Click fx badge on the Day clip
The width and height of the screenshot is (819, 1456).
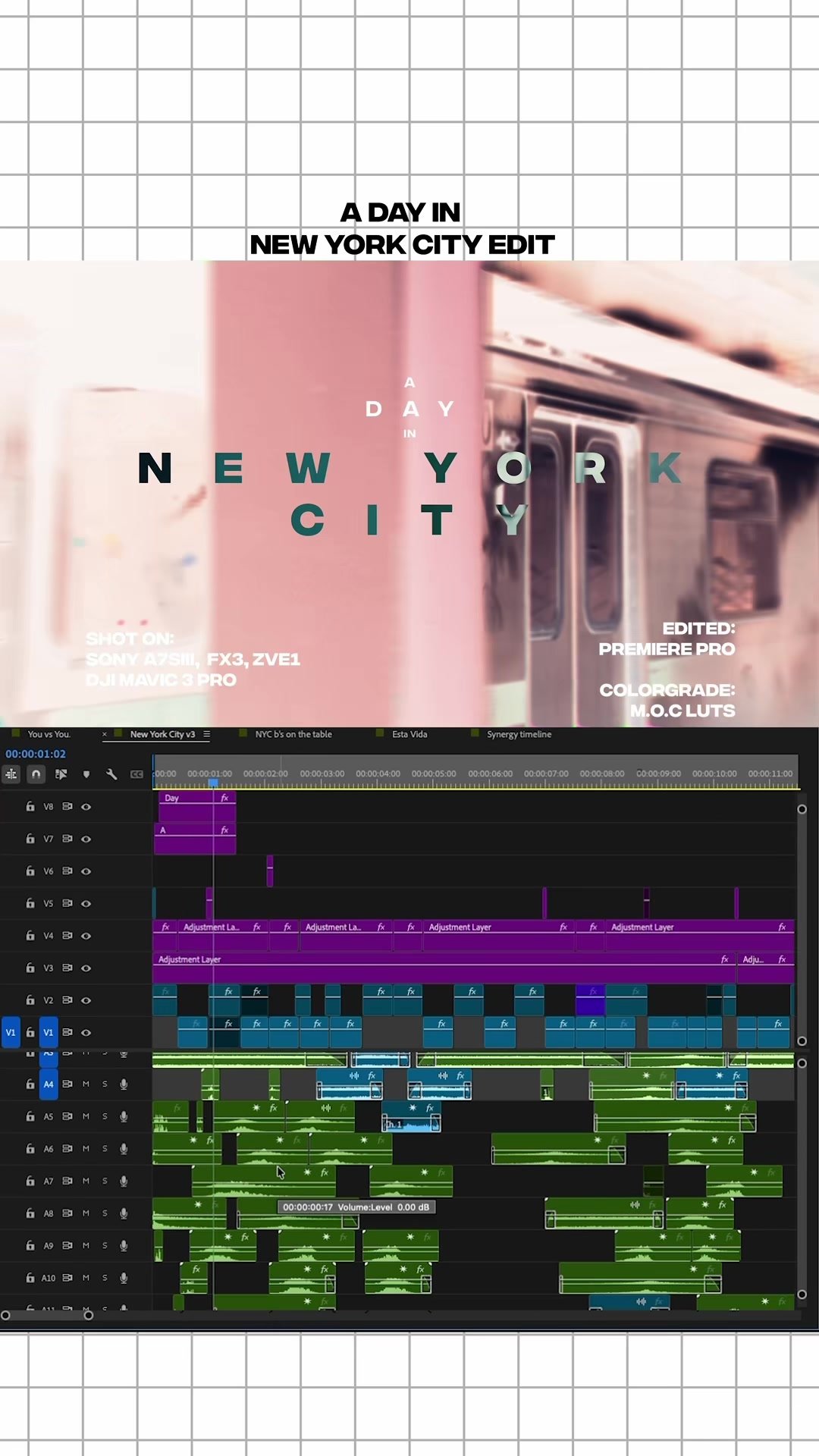coord(224,798)
